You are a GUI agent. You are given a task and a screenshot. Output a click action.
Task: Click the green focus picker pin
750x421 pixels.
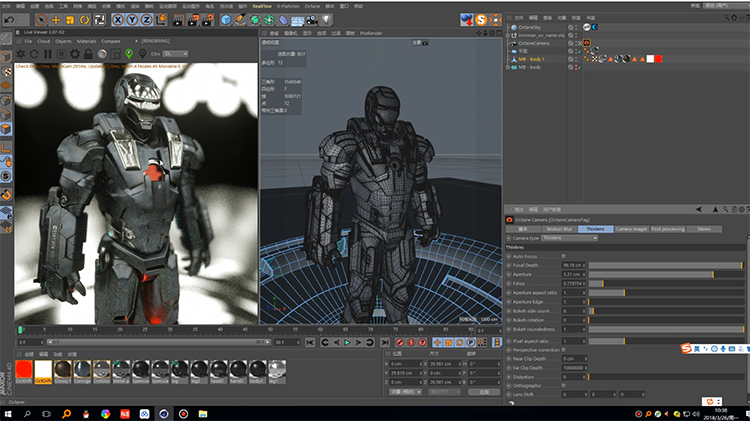click(129, 54)
